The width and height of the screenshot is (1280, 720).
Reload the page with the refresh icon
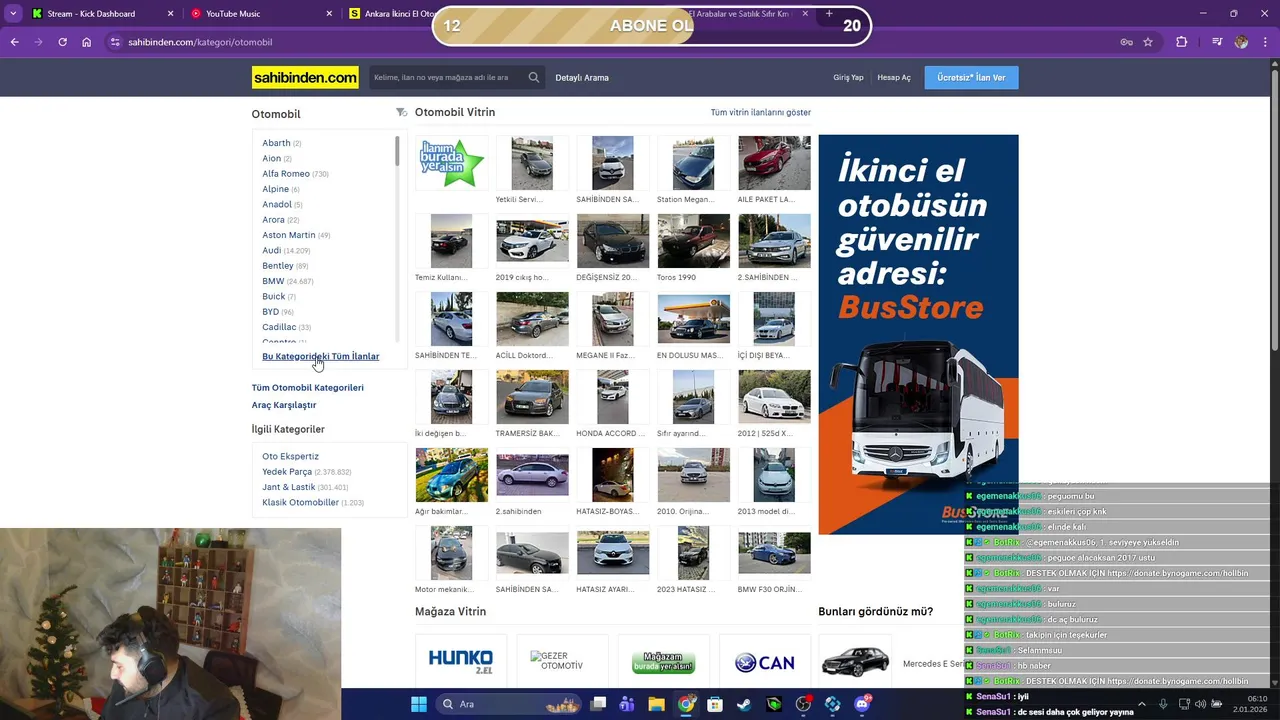pos(62,42)
